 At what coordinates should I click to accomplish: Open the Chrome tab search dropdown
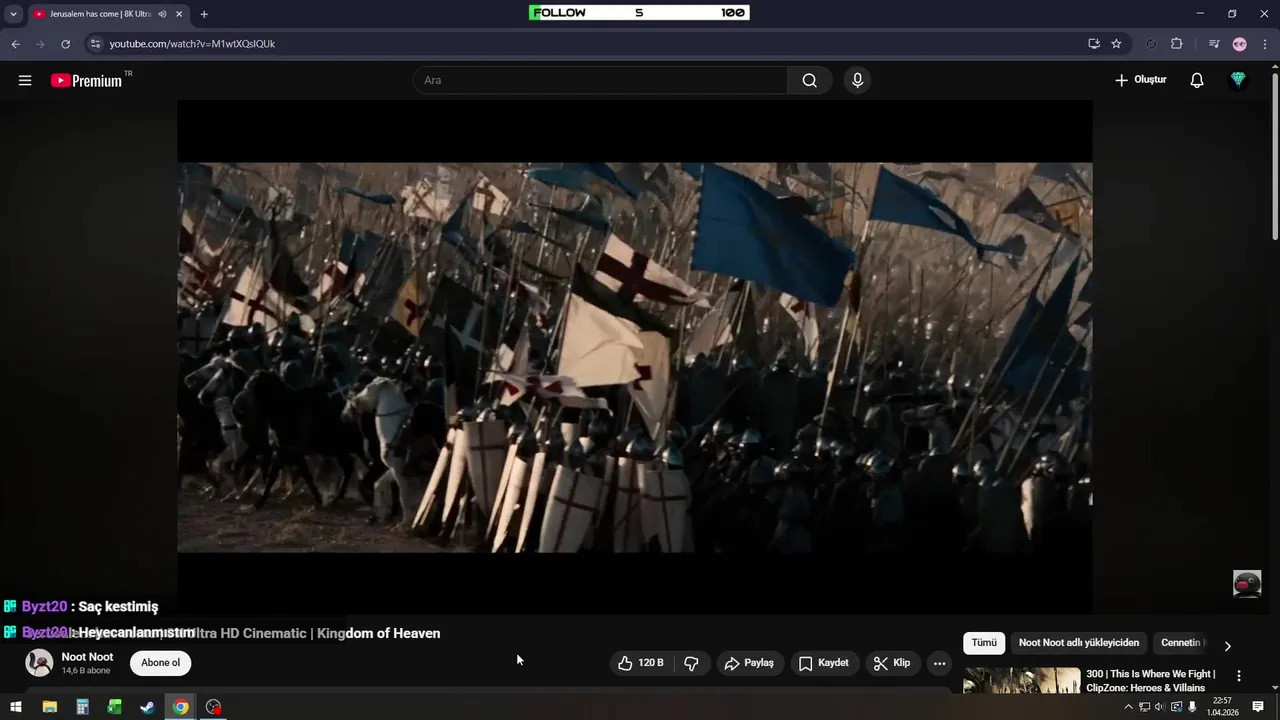[x=13, y=14]
